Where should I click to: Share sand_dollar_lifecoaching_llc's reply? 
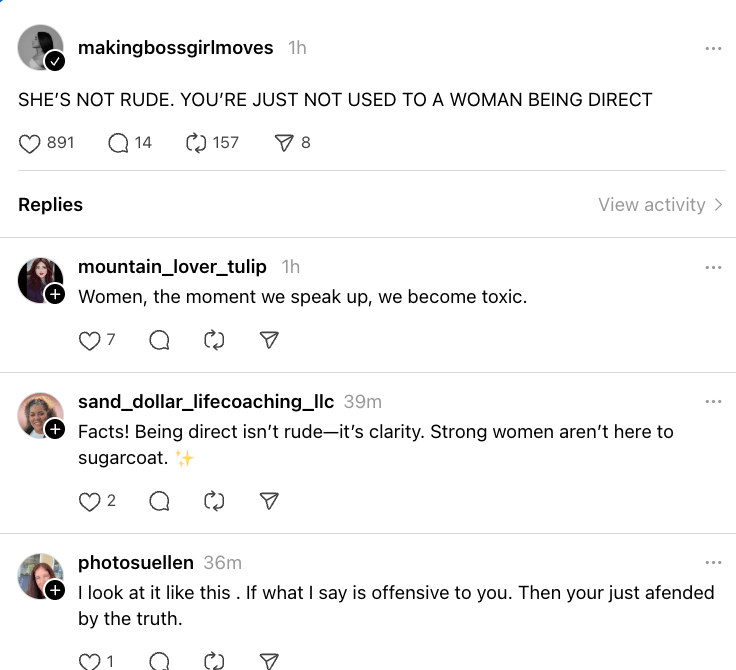click(x=268, y=501)
